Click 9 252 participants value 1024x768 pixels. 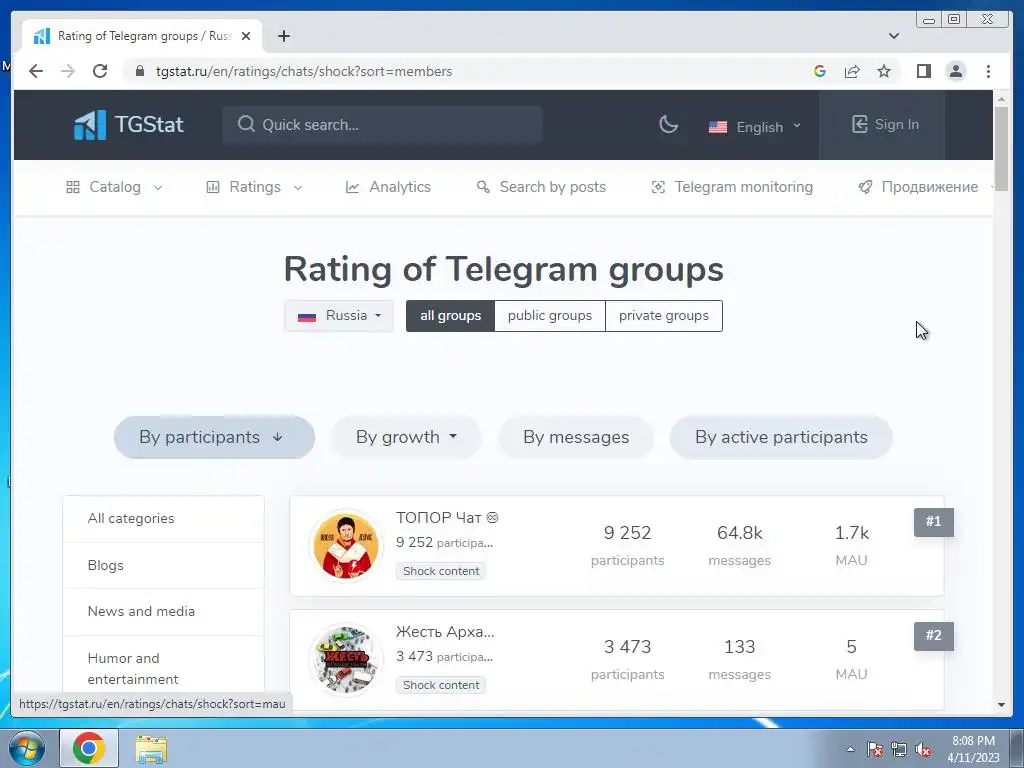[627, 533]
